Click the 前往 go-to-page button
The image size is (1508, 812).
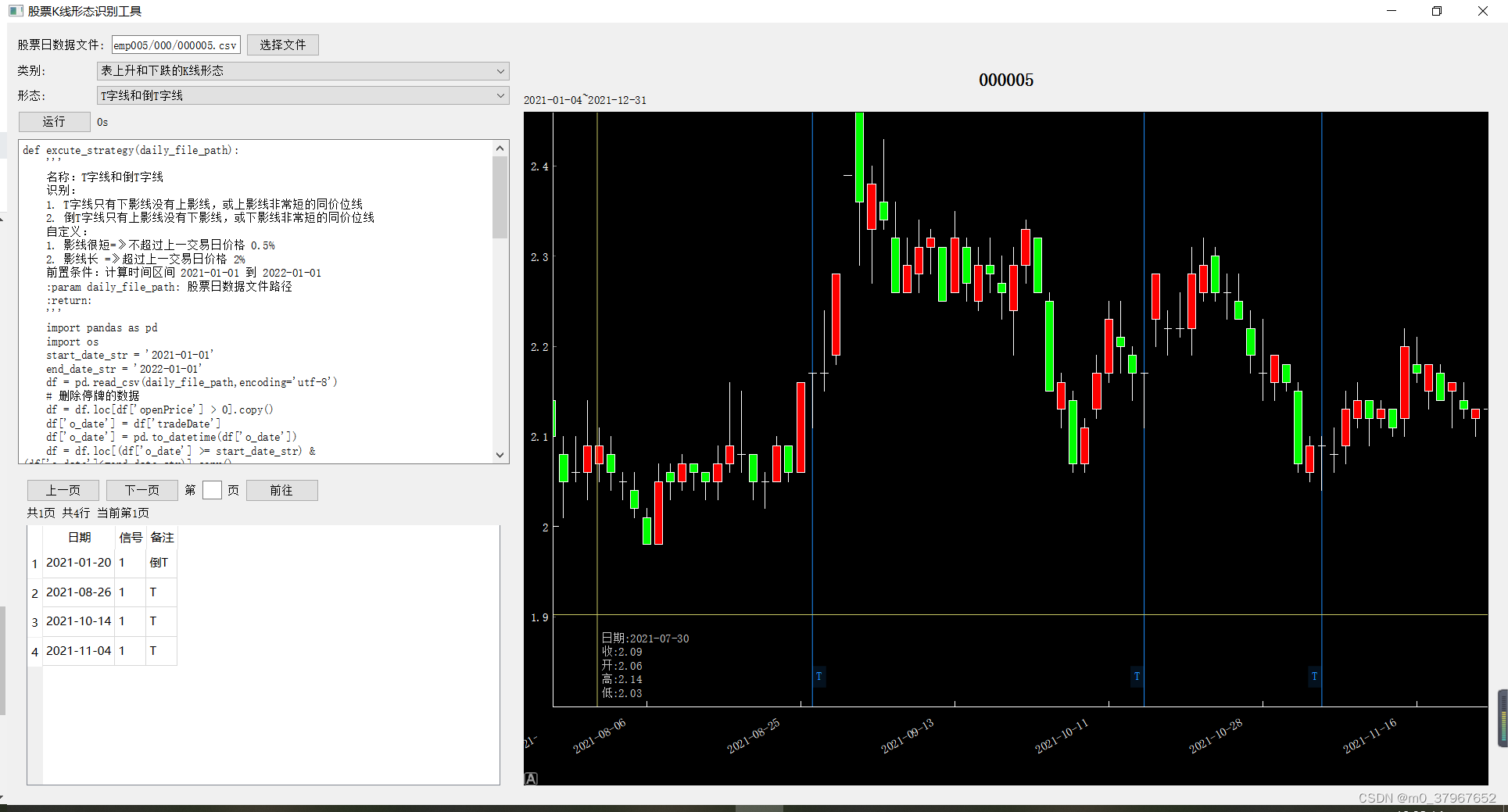(x=282, y=490)
